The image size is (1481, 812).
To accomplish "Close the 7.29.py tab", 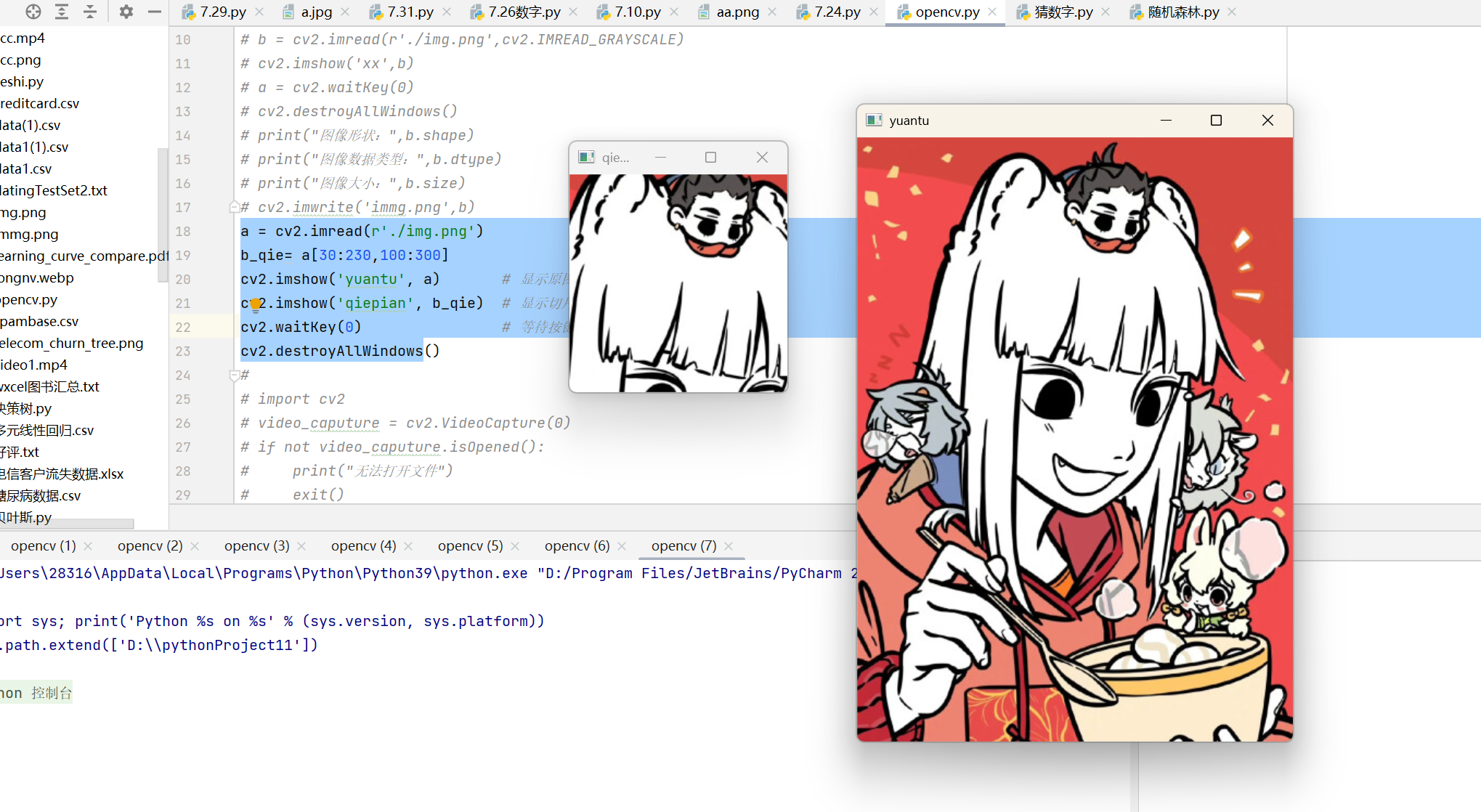I will pyautogui.click(x=260, y=12).
